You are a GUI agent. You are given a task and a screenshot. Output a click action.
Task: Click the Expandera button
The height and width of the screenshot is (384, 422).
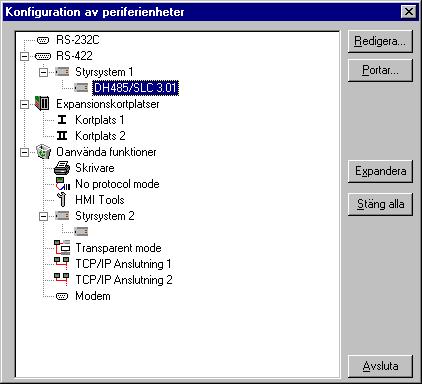point(380,171)
